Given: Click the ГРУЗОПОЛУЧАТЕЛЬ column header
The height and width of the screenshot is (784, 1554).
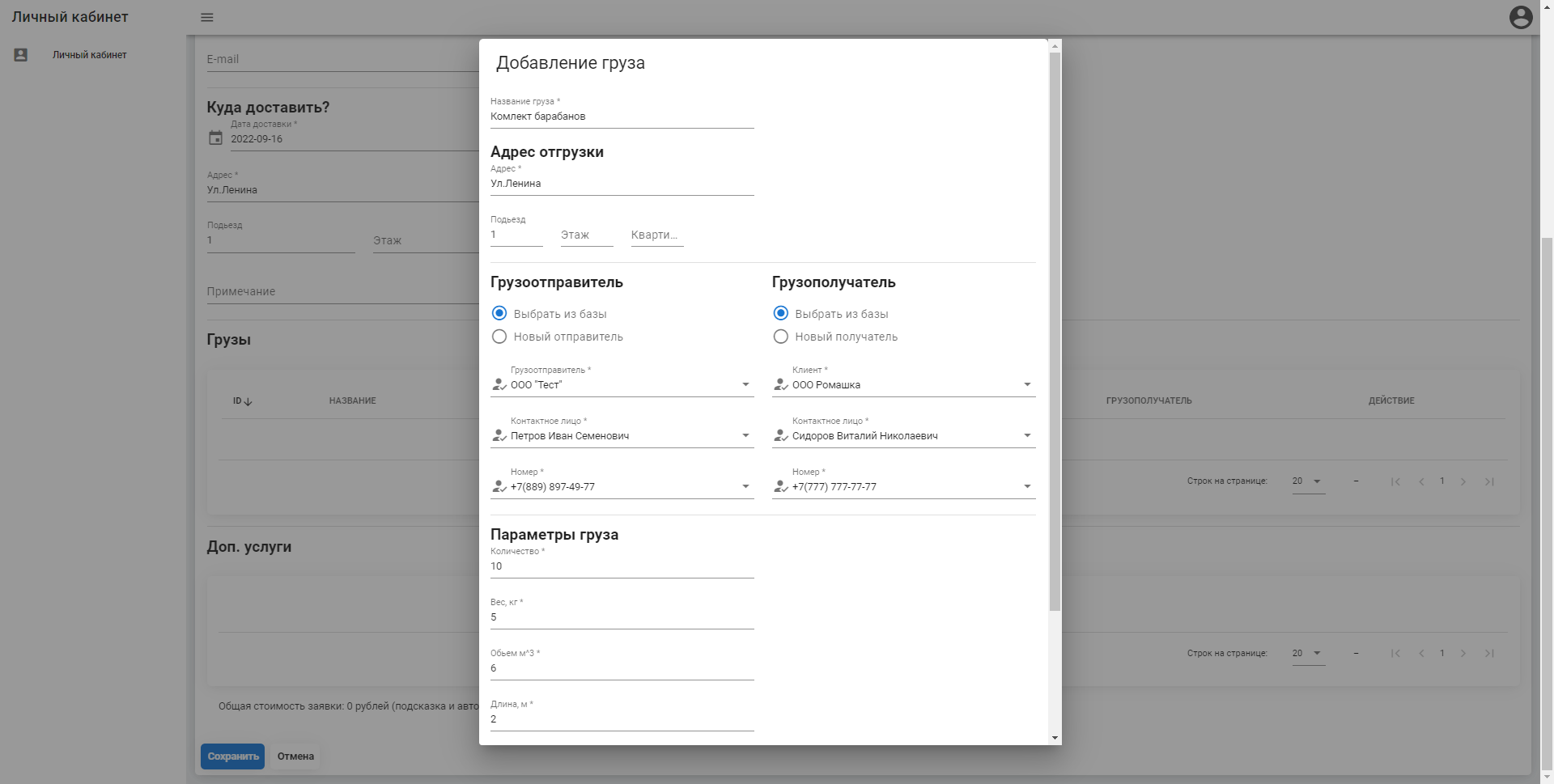Looking at the screenshot, I should [x=1149, y=401].
